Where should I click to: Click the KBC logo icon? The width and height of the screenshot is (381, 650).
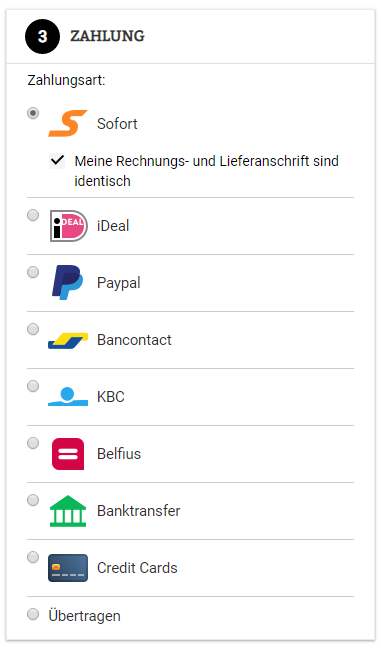(68, 396)
